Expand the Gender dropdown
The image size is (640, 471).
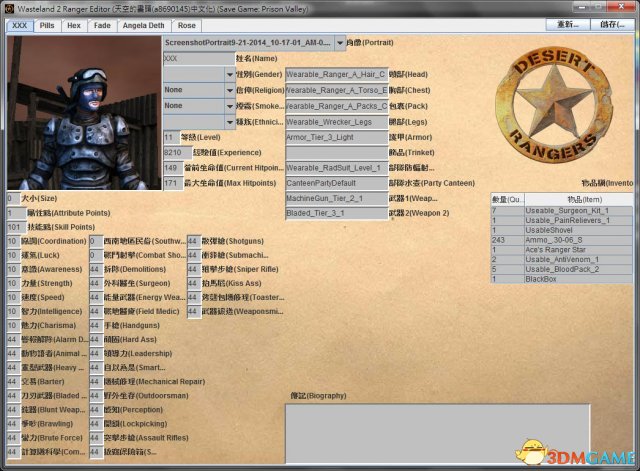[229, 74]
